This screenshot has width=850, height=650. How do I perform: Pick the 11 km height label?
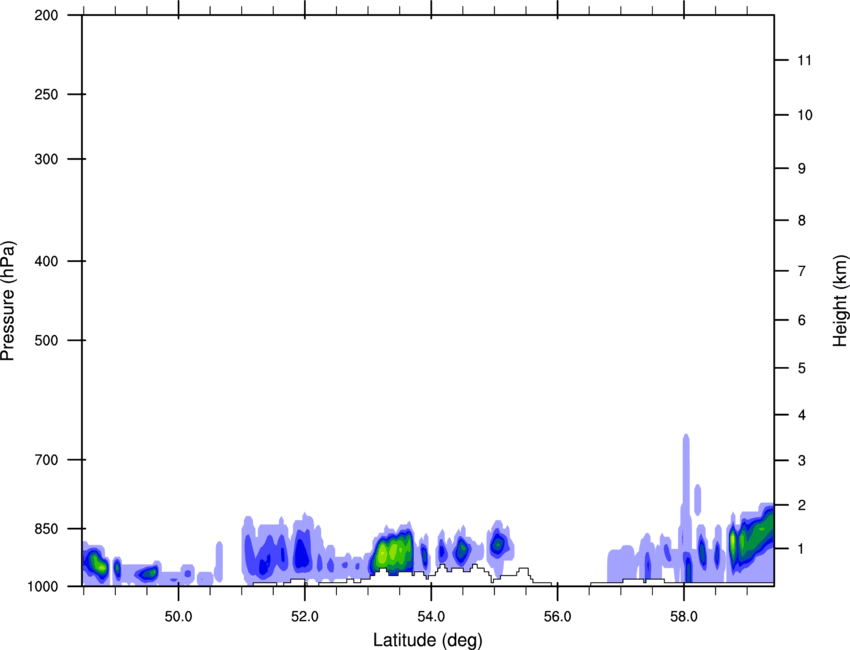coord(805,60)
